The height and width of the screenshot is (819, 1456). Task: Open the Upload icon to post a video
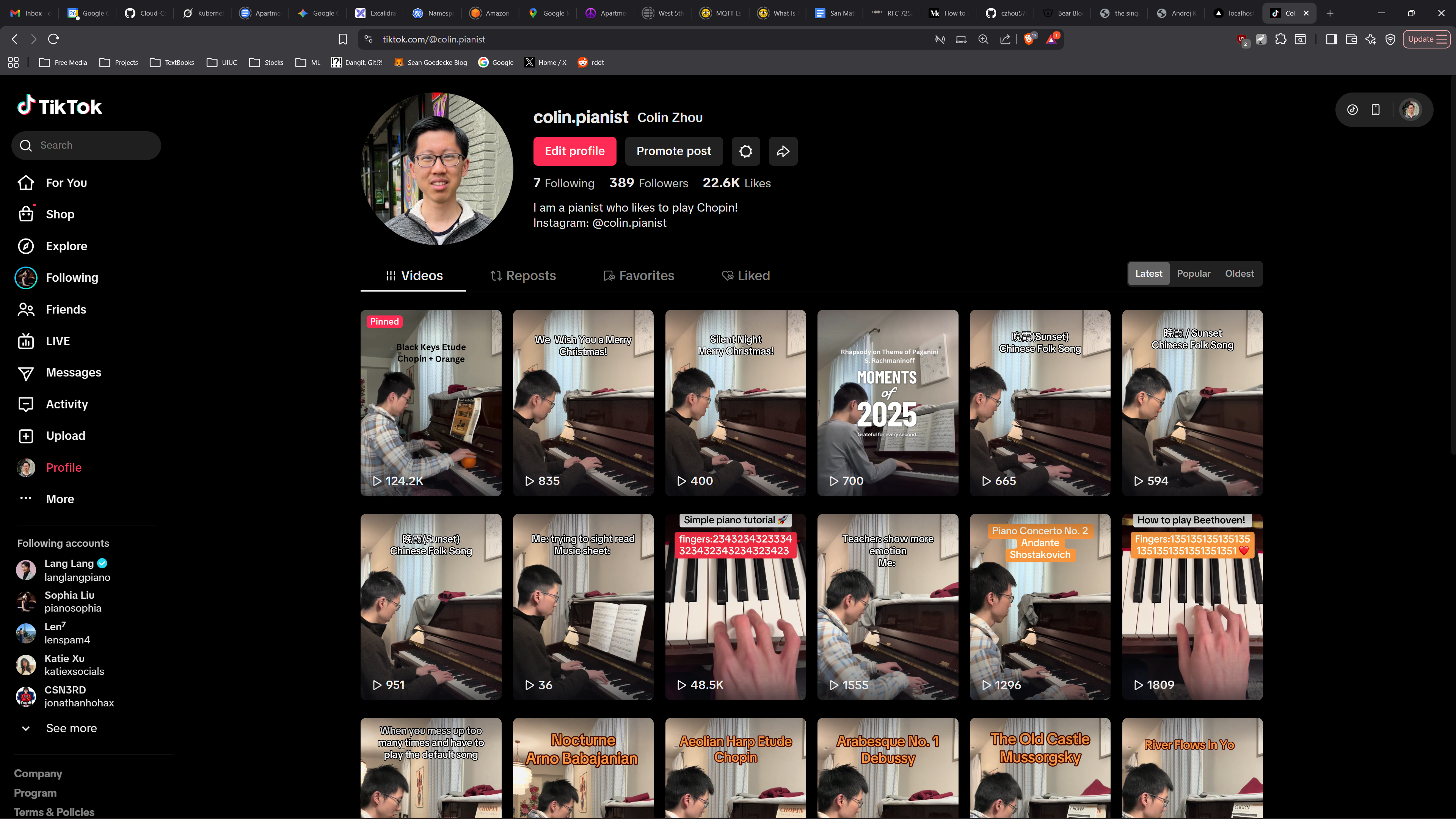(26, 436)
